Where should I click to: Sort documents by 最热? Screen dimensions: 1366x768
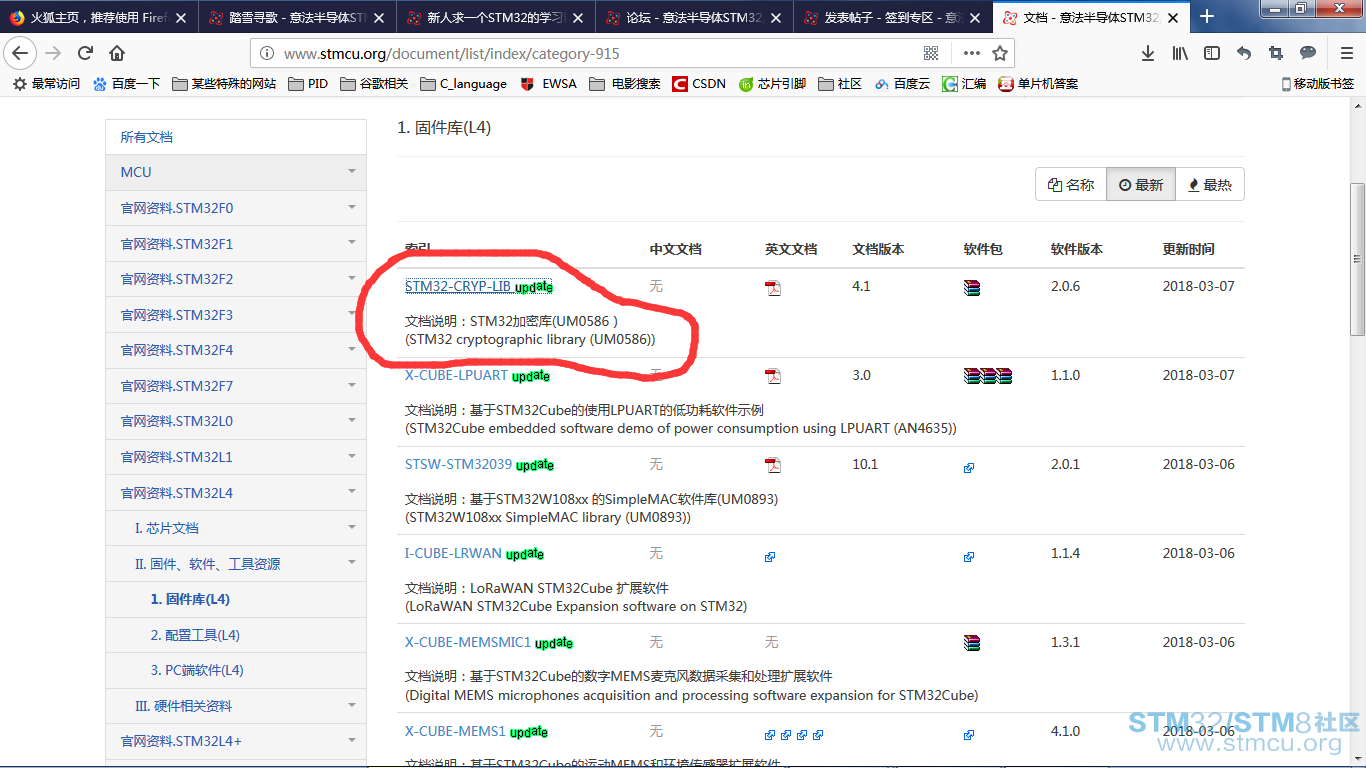(1210, 184)
